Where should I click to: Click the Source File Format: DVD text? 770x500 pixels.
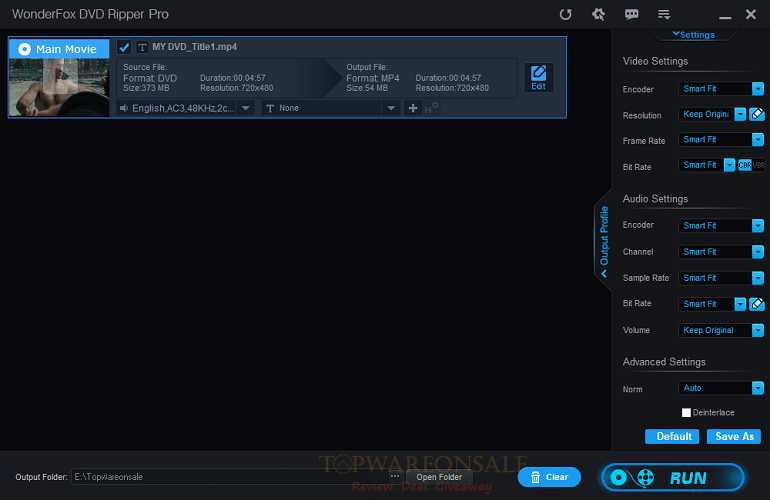[x=150, y=79]
